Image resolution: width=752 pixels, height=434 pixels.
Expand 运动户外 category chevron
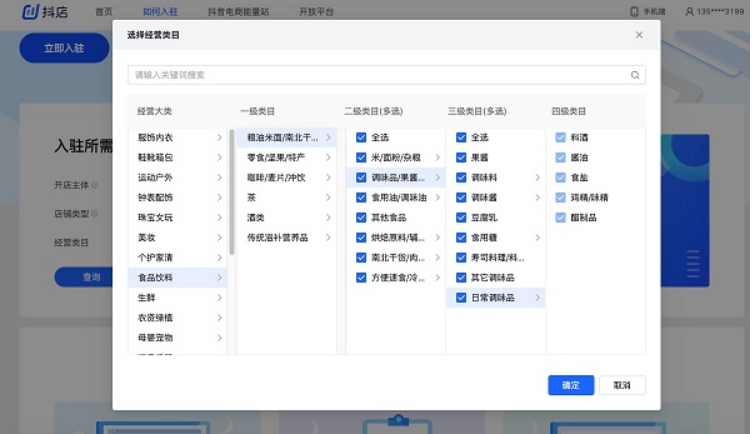(x=219, y=177)
